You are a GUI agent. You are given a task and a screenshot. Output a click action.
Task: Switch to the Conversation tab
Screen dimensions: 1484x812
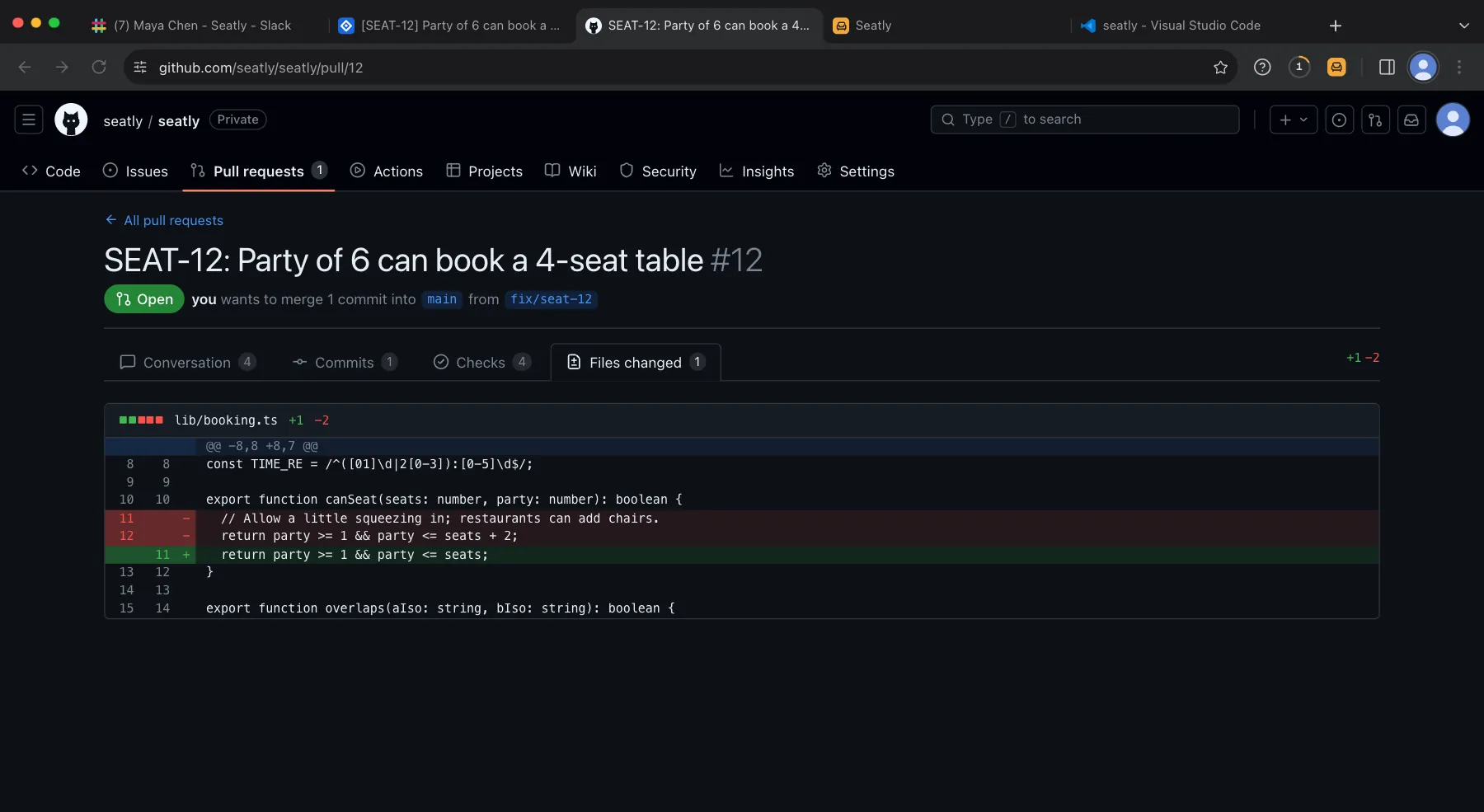coord(188,362)
